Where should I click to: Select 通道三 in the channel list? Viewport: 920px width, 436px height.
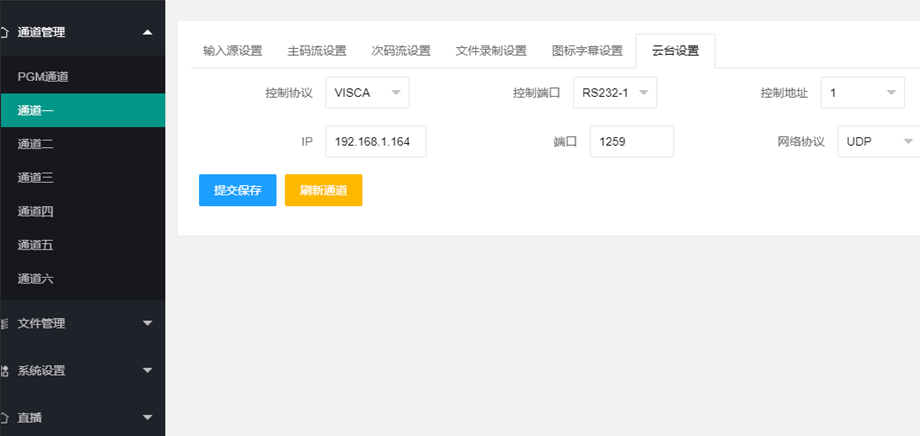tap(35, 178)
